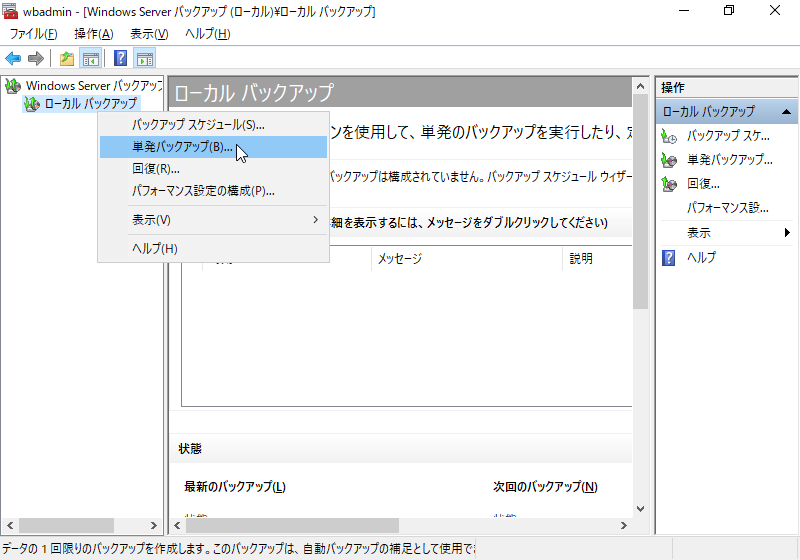Open the 表示(V) submenu in the context menu

coord(213,220)
